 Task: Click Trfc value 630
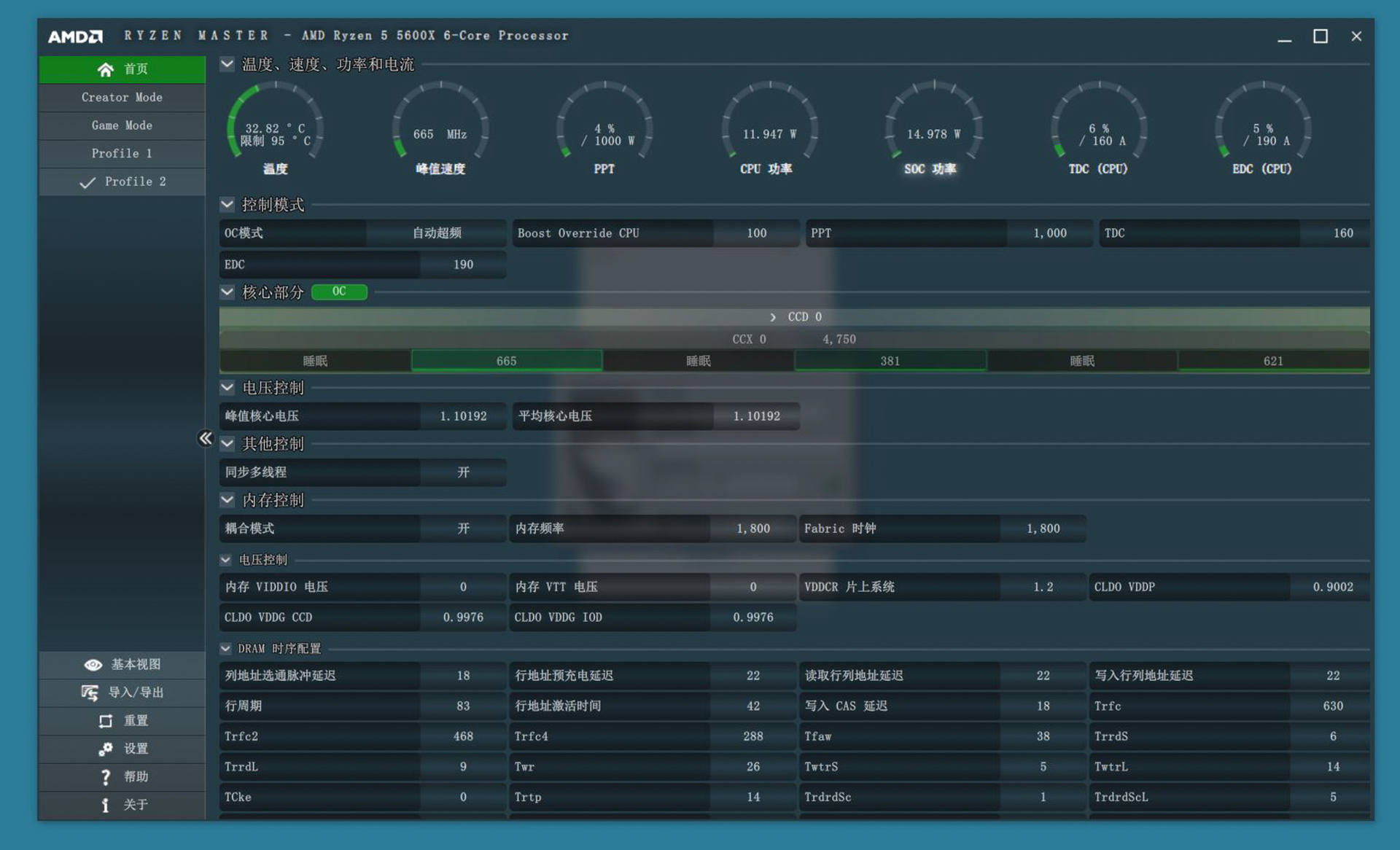[x=1331, y=706]
